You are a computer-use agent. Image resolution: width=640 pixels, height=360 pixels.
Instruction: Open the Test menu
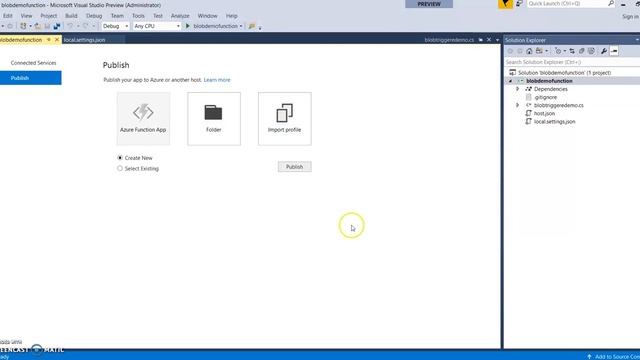(158, 16)
